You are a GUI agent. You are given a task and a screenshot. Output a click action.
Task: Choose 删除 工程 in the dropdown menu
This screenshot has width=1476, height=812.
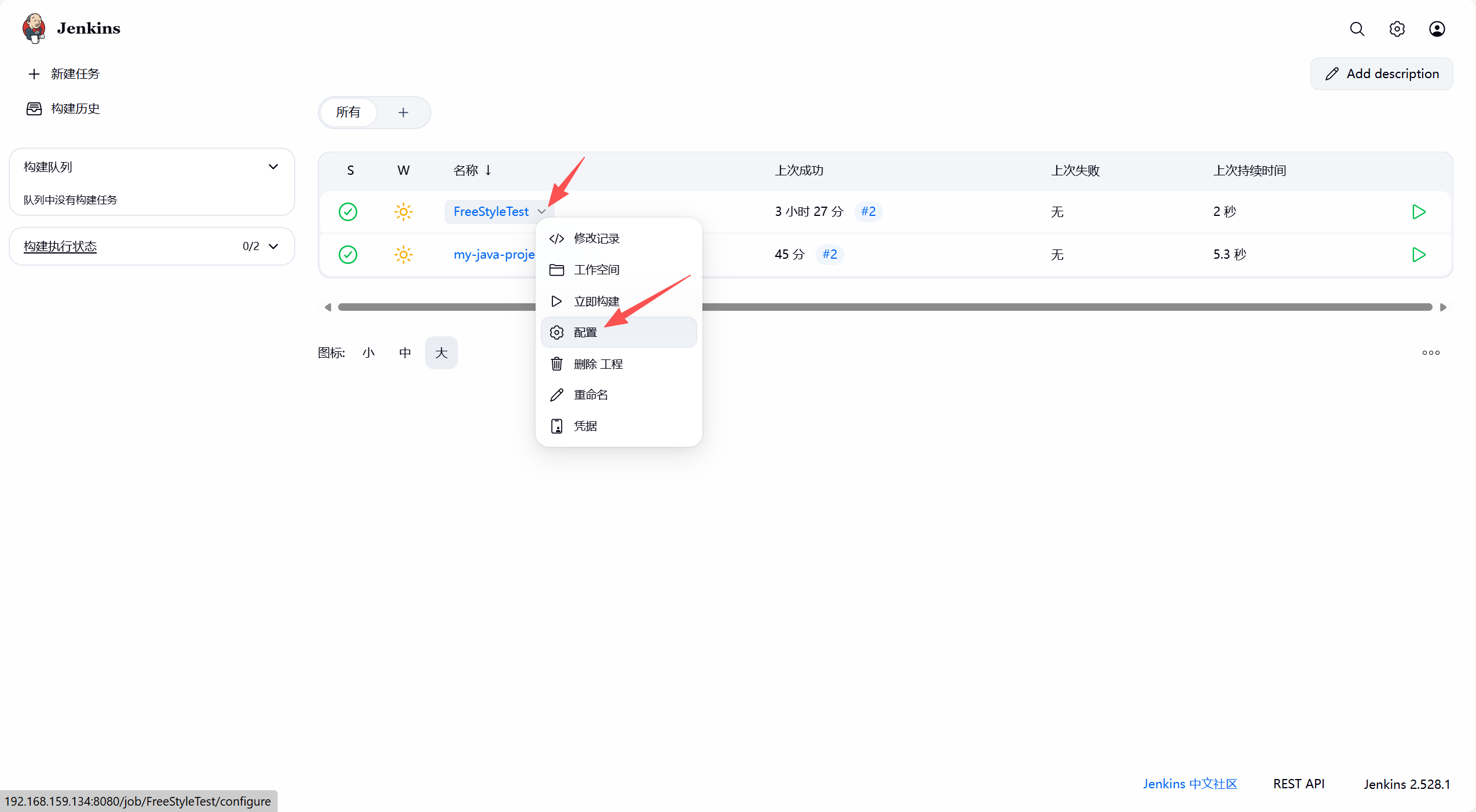598,363
